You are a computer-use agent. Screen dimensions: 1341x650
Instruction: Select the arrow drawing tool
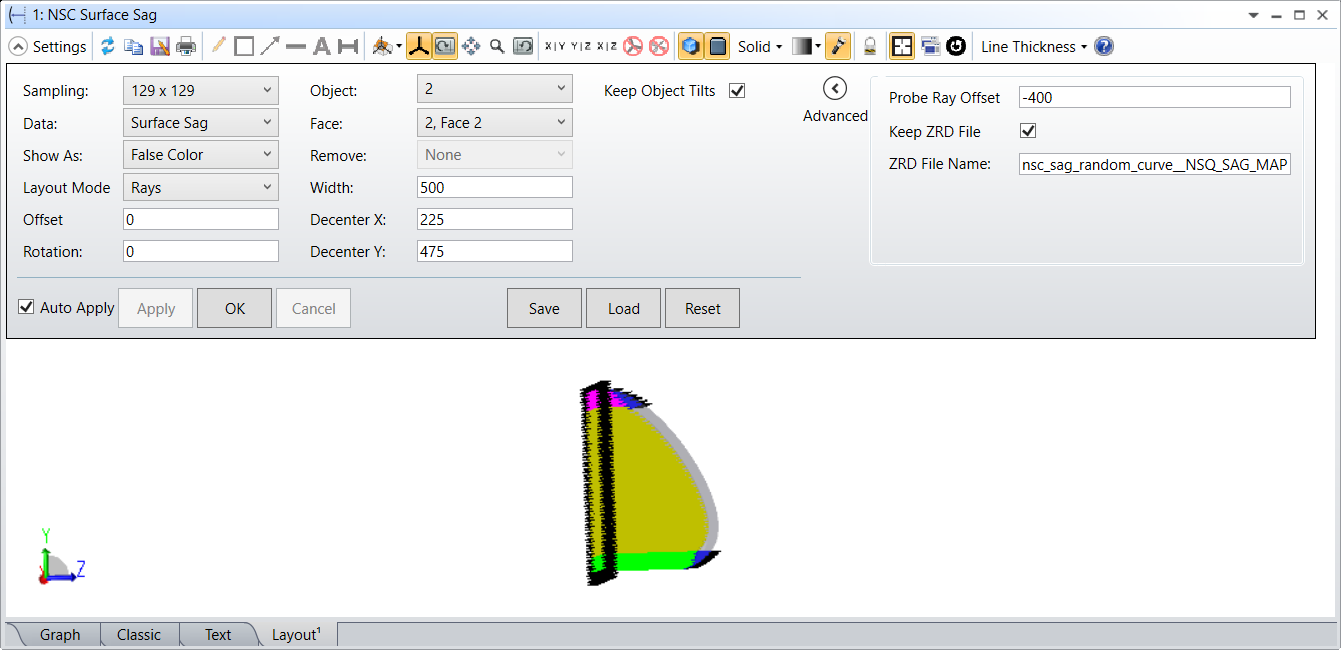pyautogui.click(x=270, y=46)
